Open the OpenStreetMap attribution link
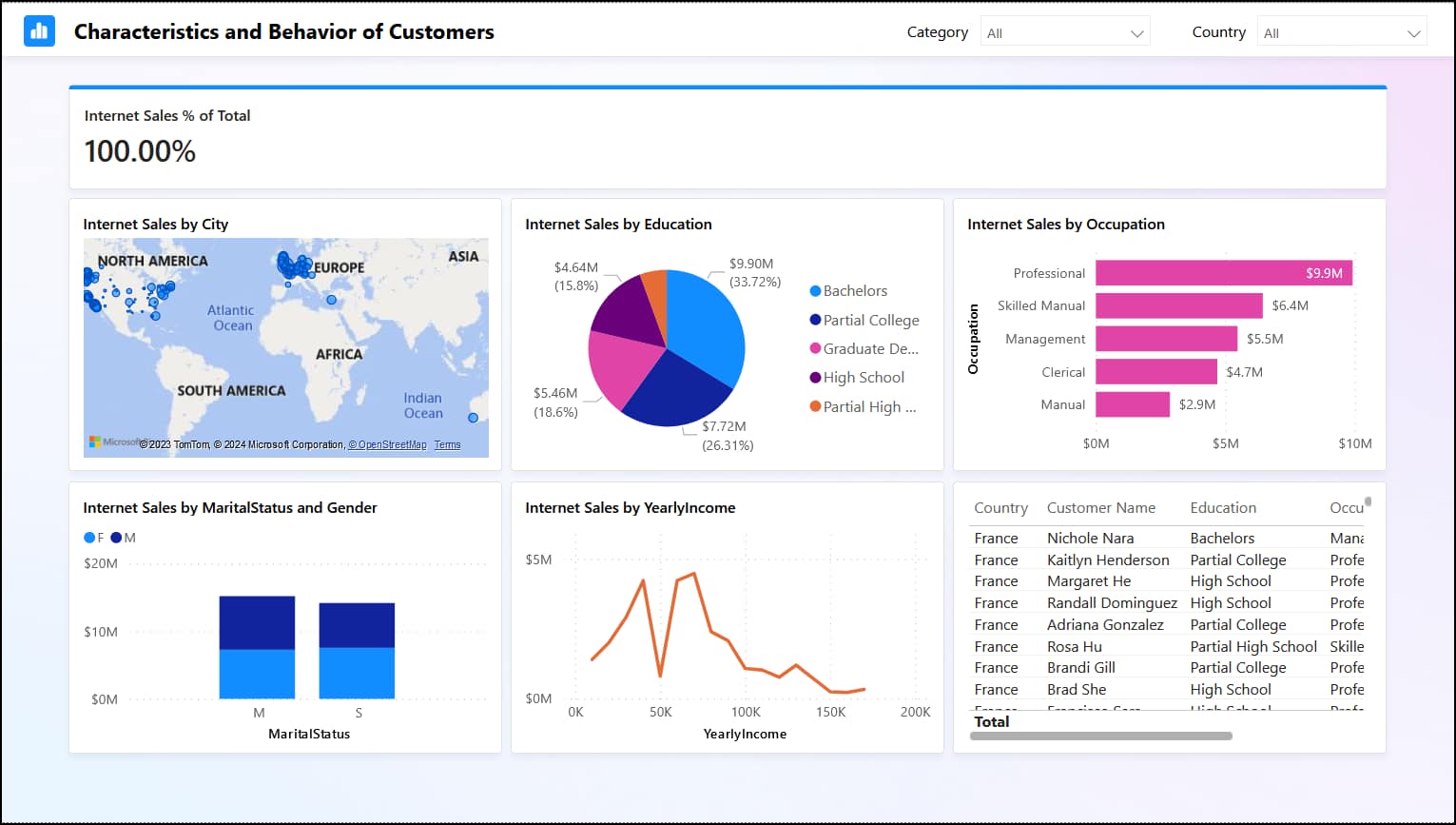1456x825 pixels. 387,444
